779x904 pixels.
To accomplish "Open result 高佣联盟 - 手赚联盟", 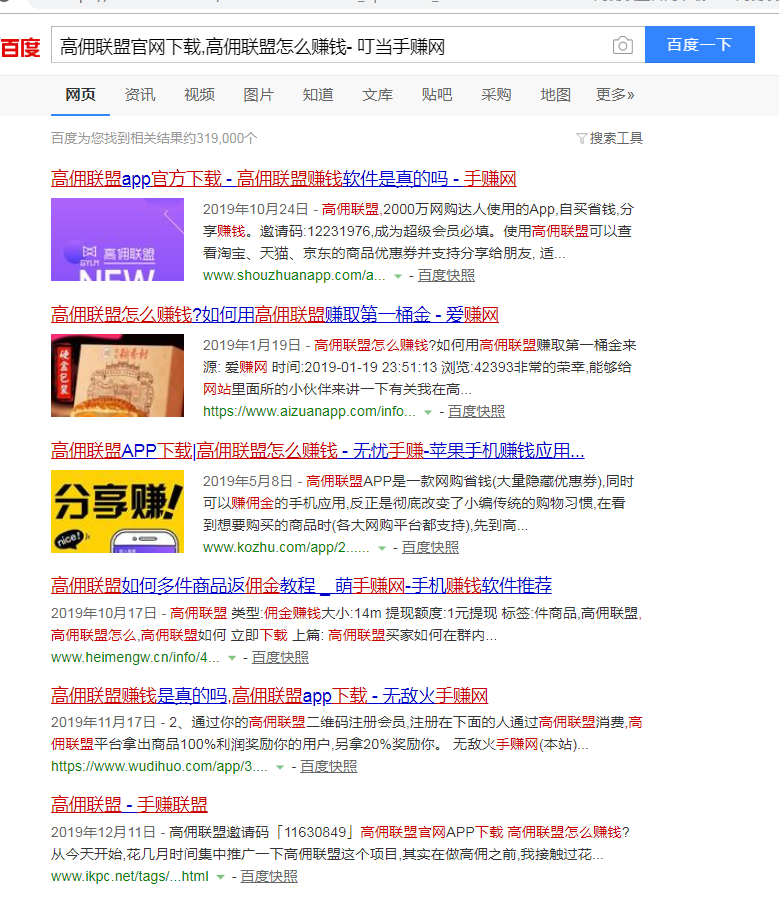I will coord(129,805).
